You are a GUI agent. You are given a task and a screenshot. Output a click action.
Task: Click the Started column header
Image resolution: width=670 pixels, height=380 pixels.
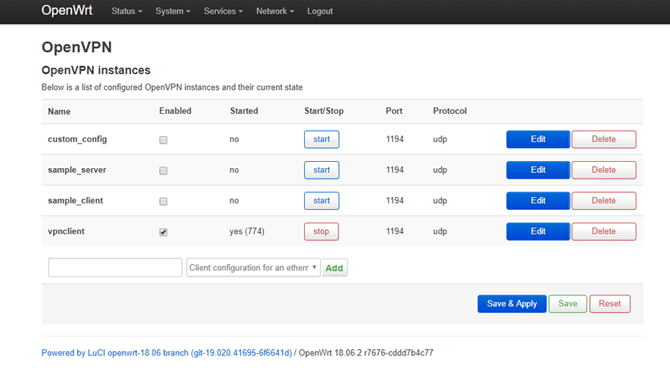244,111
